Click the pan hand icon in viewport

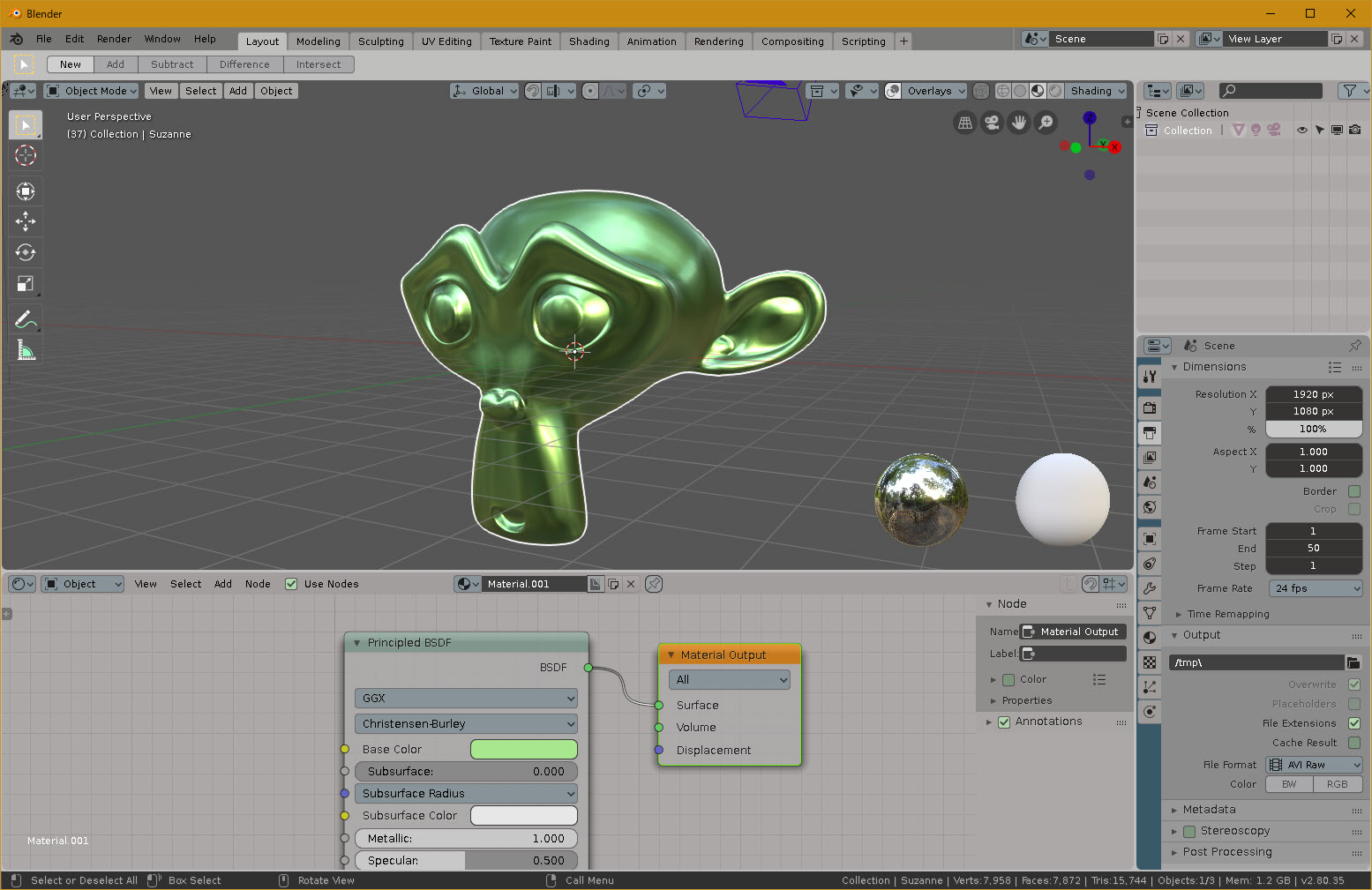tap(1019, 123)
